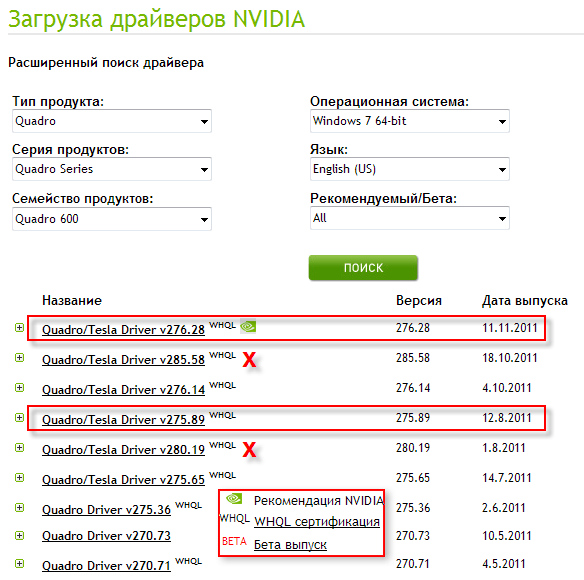Click NVIDIA recommended icon beside v276.28
Viewport: 584px width, 580px height.
248,327
